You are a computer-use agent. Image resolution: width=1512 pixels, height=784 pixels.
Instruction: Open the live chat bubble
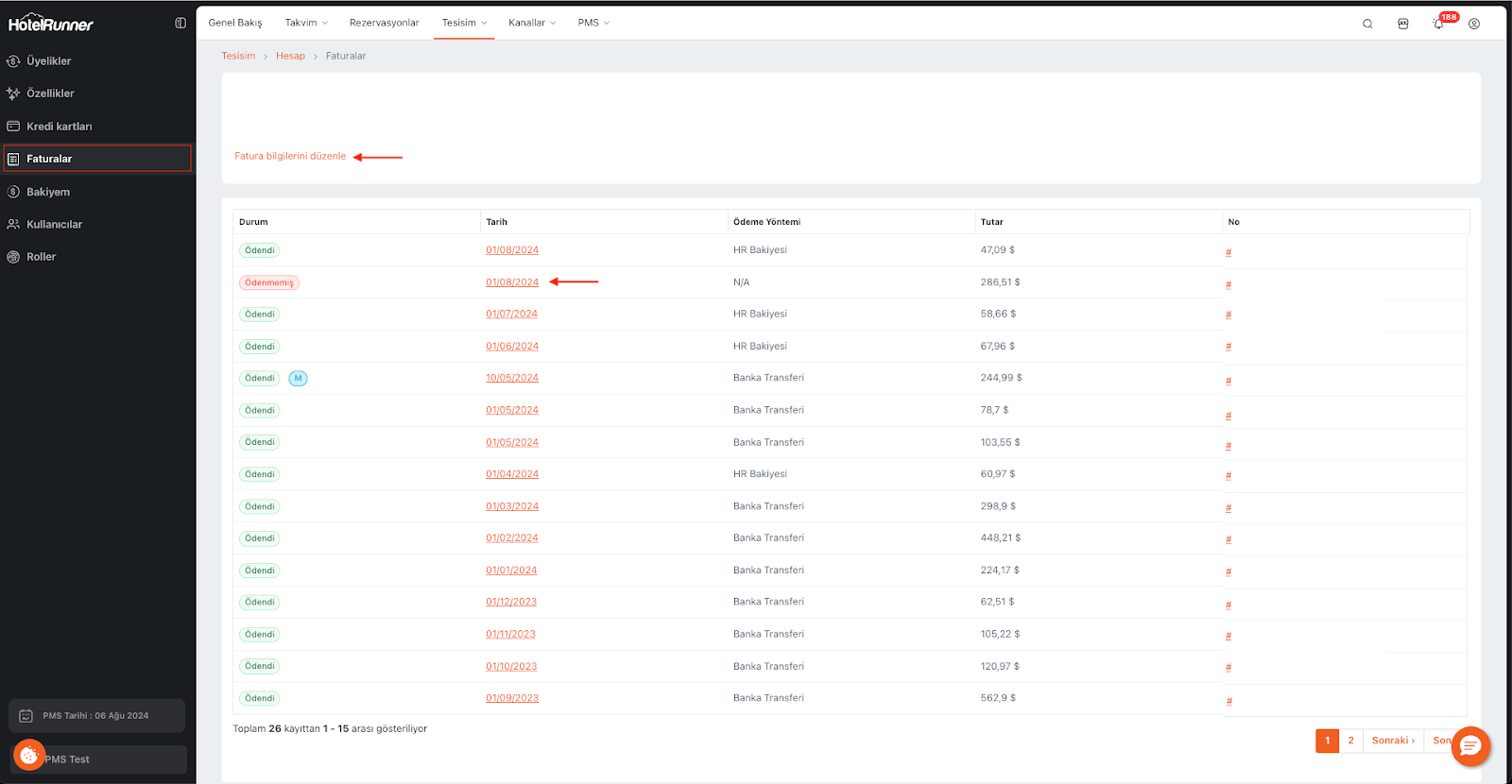tap(1470, 746)
